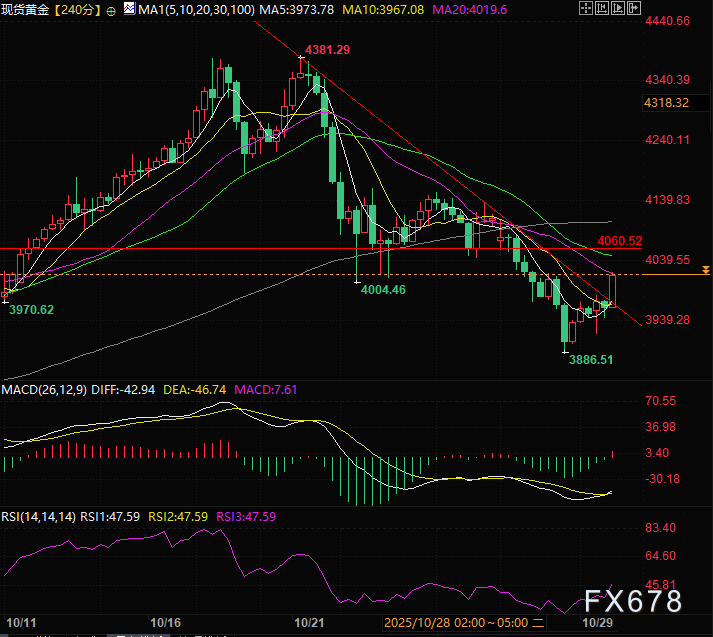The height and width of the screenshot is (637, 713).
Task: Click the MA5:3973.78 legend value
Action: click(x=298, y=9)
